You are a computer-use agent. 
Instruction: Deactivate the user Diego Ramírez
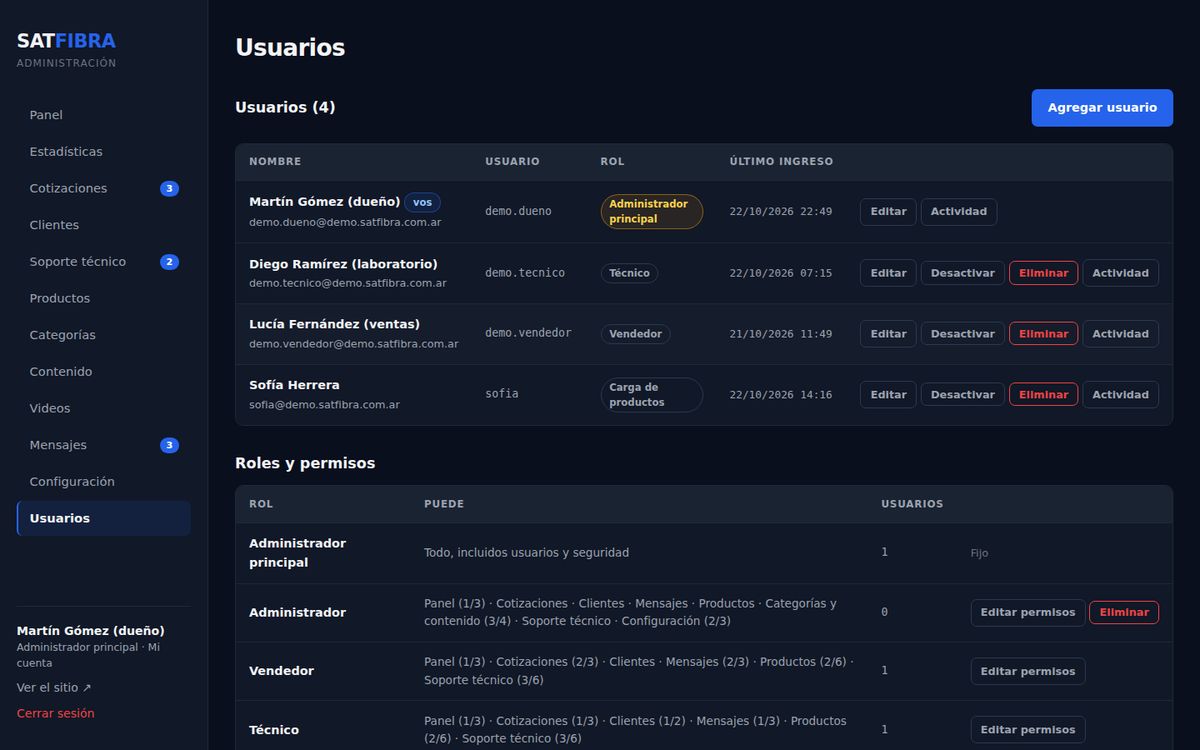tap(963, 273)
